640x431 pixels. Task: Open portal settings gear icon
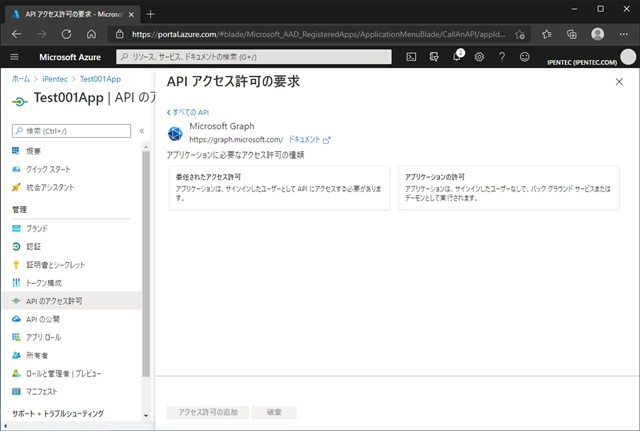(x=479, y=57)
